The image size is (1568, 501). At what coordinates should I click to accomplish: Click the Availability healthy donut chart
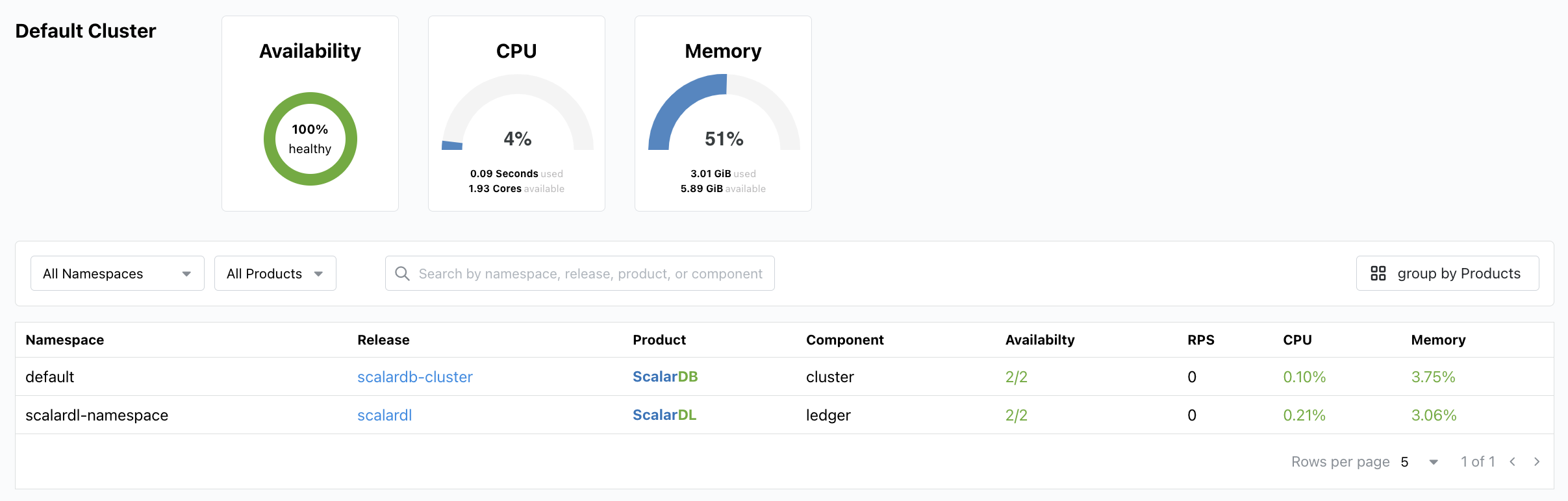tap(310, 139)
